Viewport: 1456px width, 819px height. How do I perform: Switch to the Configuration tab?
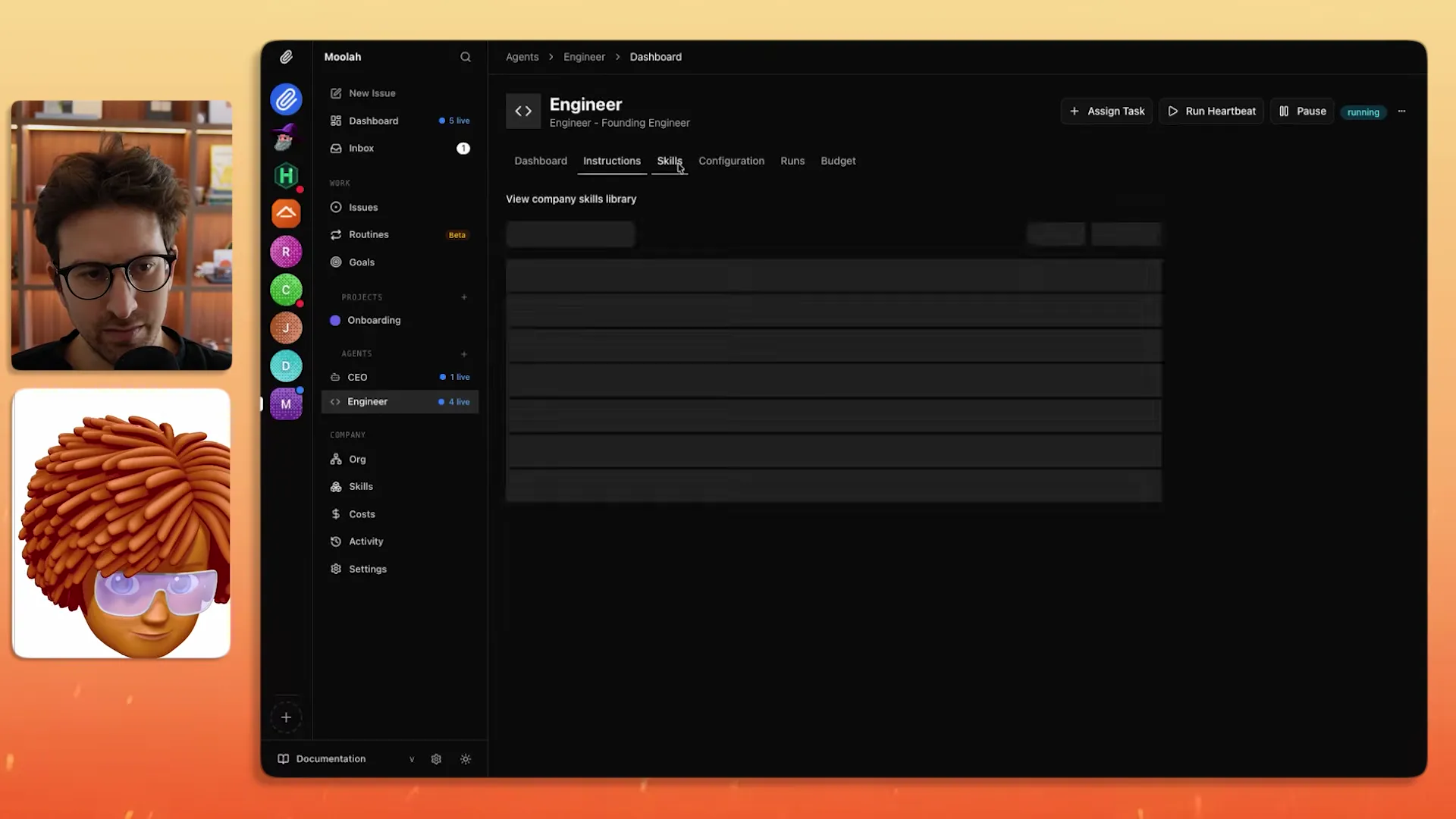(x=731, y=161)
